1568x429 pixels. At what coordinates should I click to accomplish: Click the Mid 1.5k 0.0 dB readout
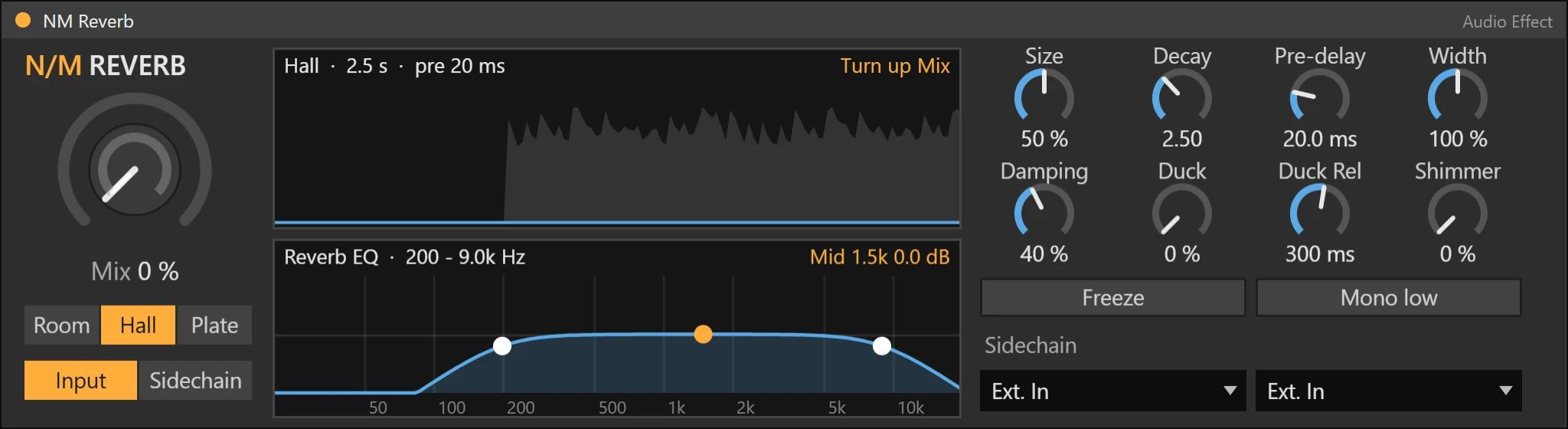point(880,257)
